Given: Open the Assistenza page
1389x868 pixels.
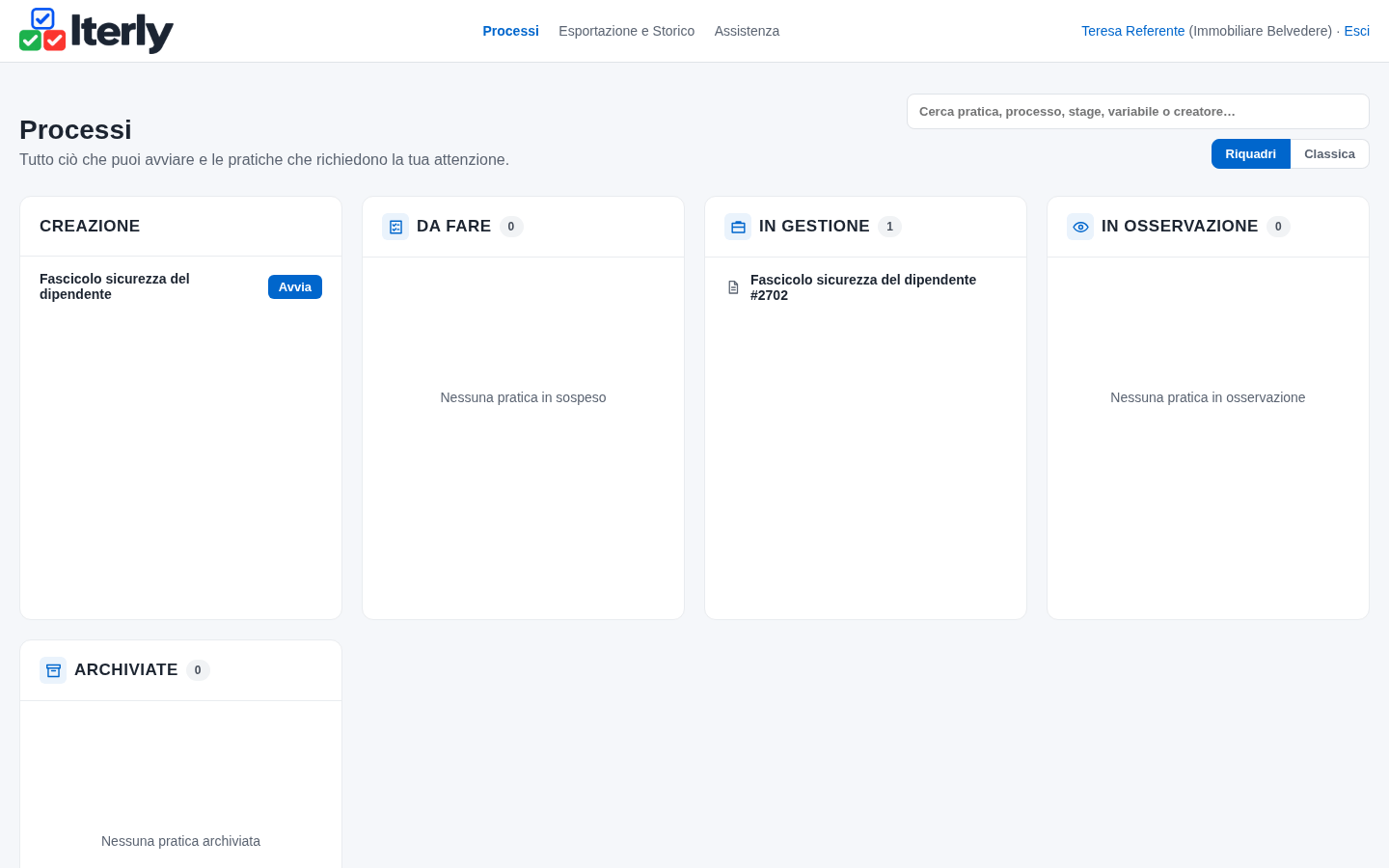Looking at the screenshot, I should click(x=747, y=31).
